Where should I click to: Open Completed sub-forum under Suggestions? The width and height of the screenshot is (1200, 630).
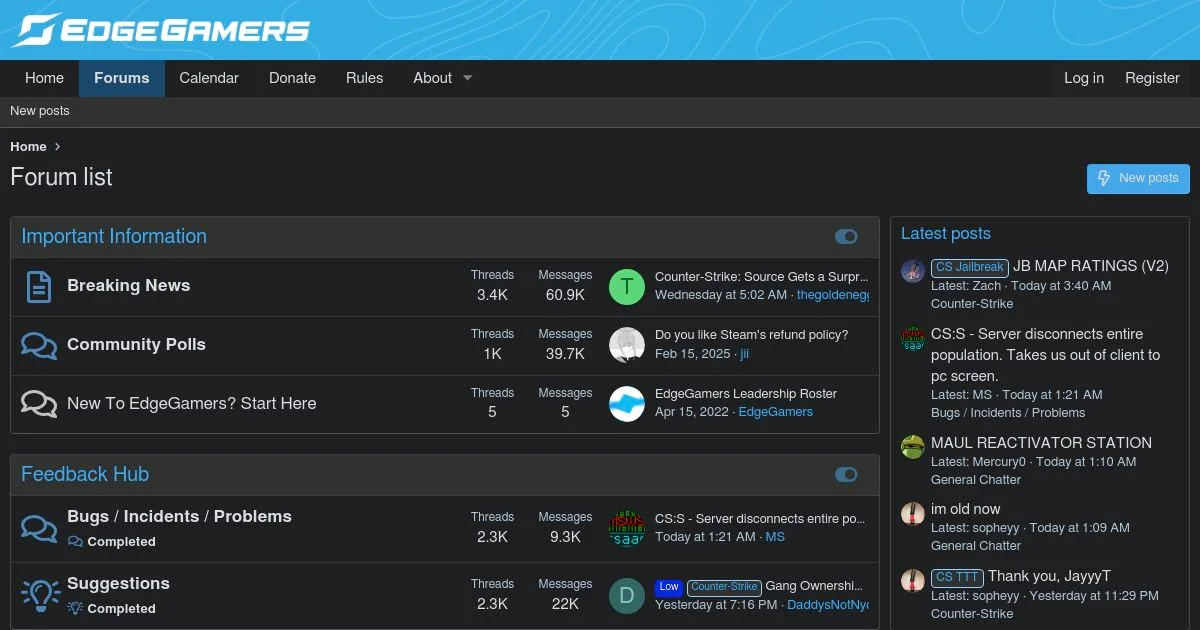(x=121, y=608)
